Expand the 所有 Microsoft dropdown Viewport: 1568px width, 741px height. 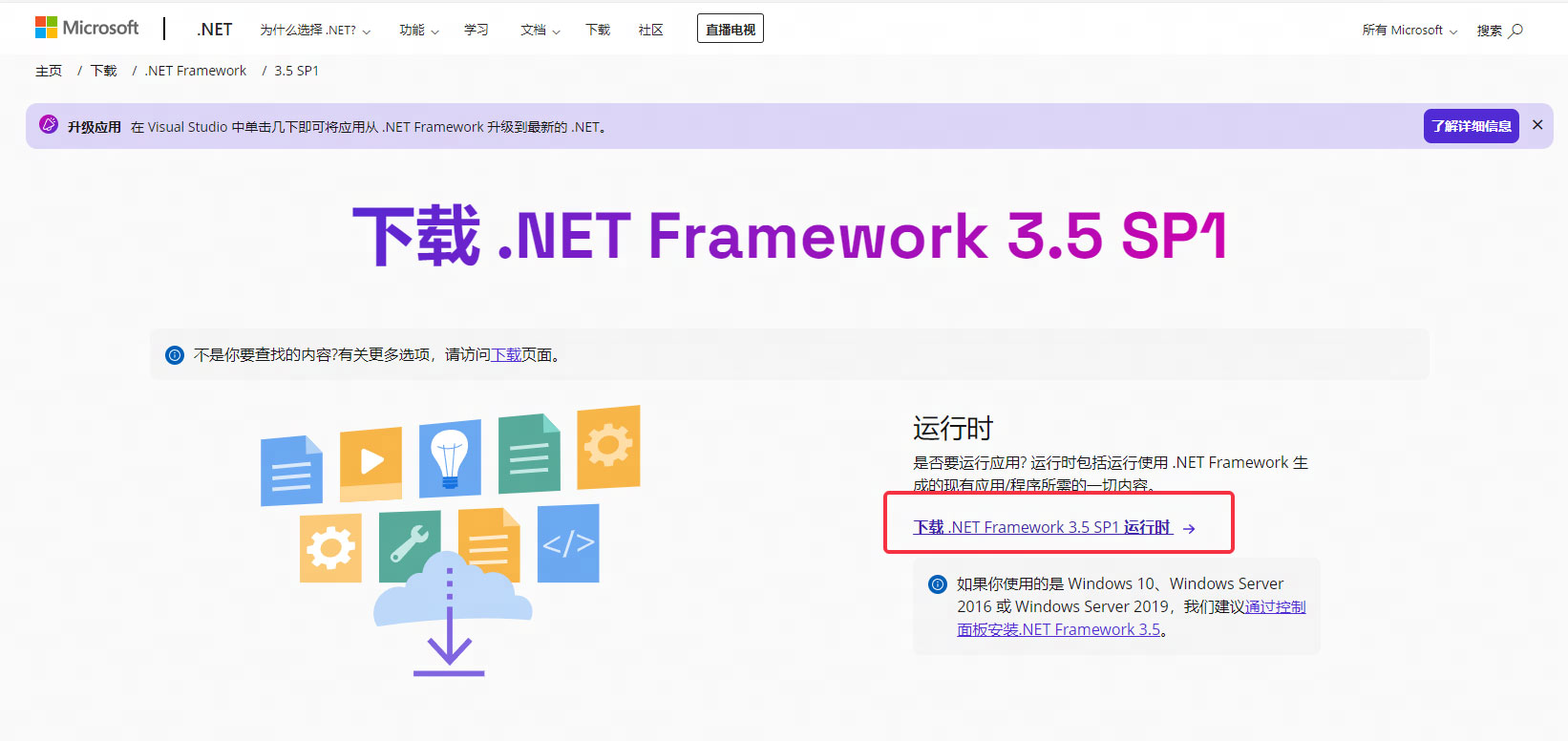click(x=1409, y=31)
